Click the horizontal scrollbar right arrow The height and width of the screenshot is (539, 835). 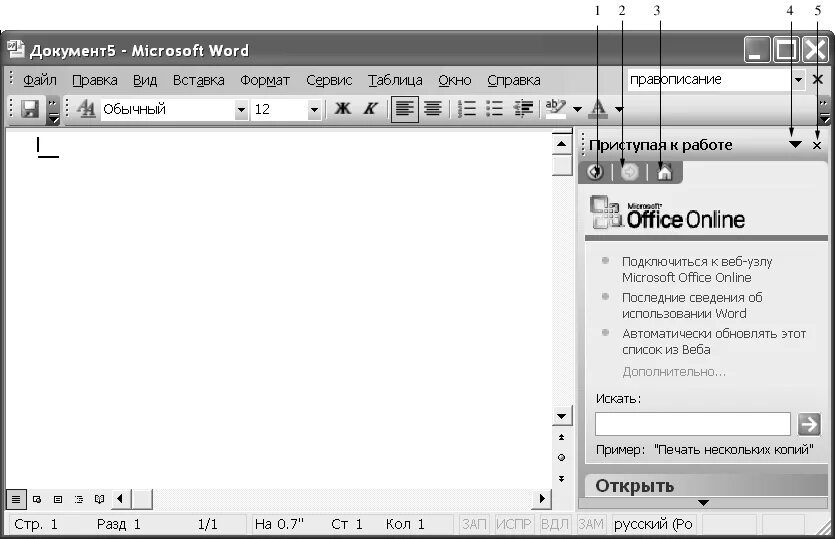pyautogui.click(x=542, y=499)
